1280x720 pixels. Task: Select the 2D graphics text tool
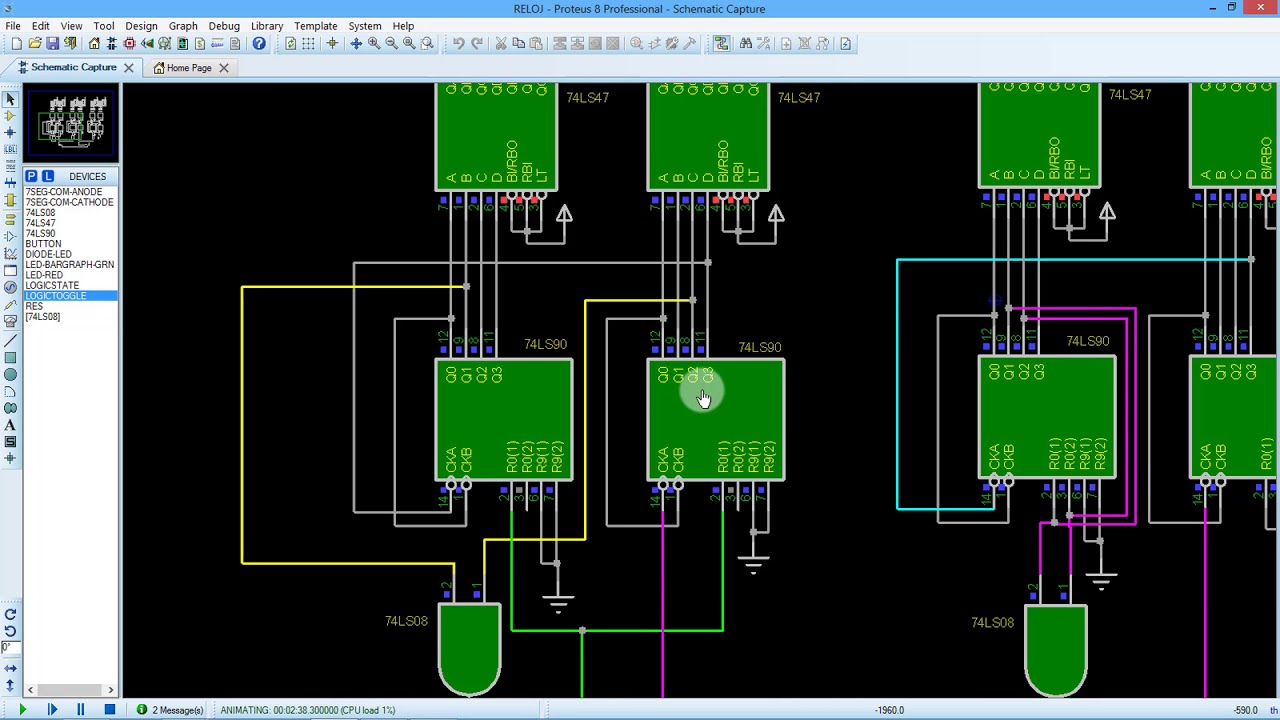[x=10, y=425]
